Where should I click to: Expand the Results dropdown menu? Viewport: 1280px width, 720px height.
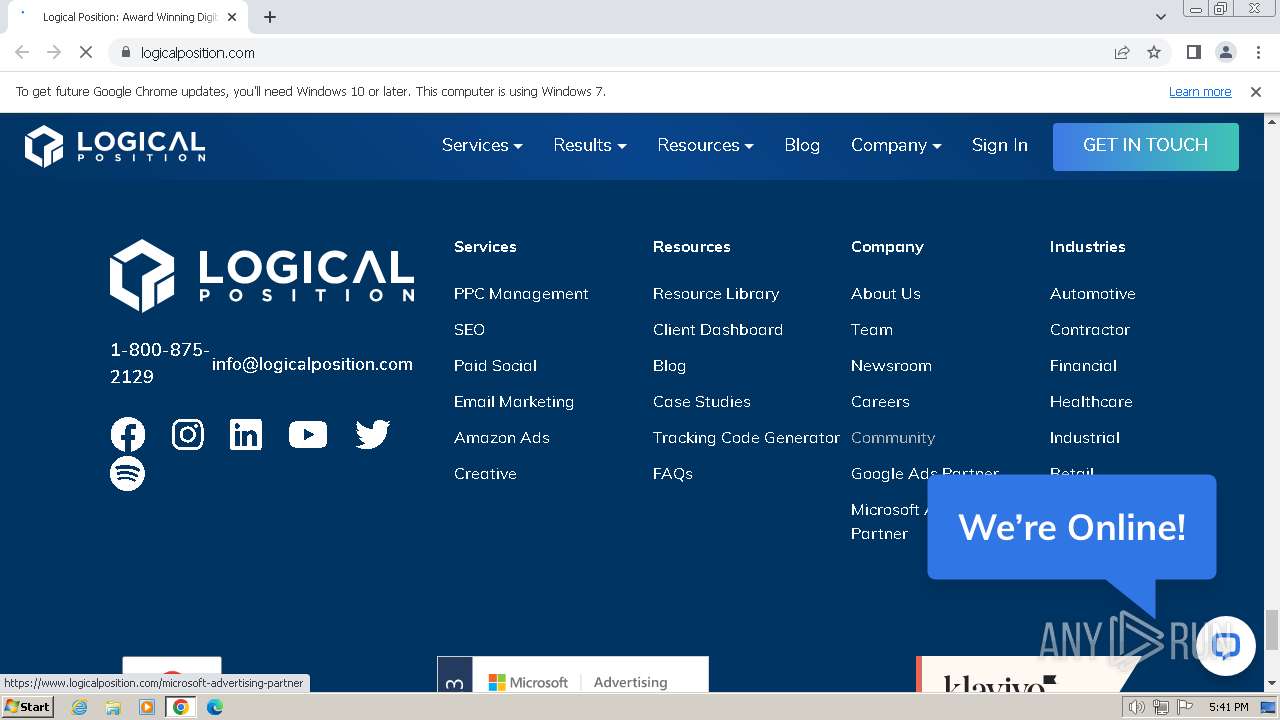click(x=590, y=146)
